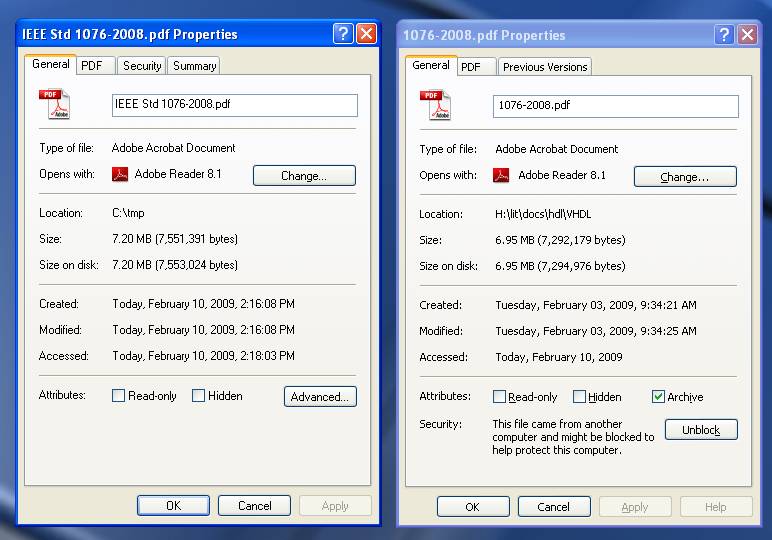Image resolution: width=772 pixels, height=540 pixels.
Task: Click the PDF file icon beside IEEE Std 1076-2008.pdf
Action: (x=54, y=105)
